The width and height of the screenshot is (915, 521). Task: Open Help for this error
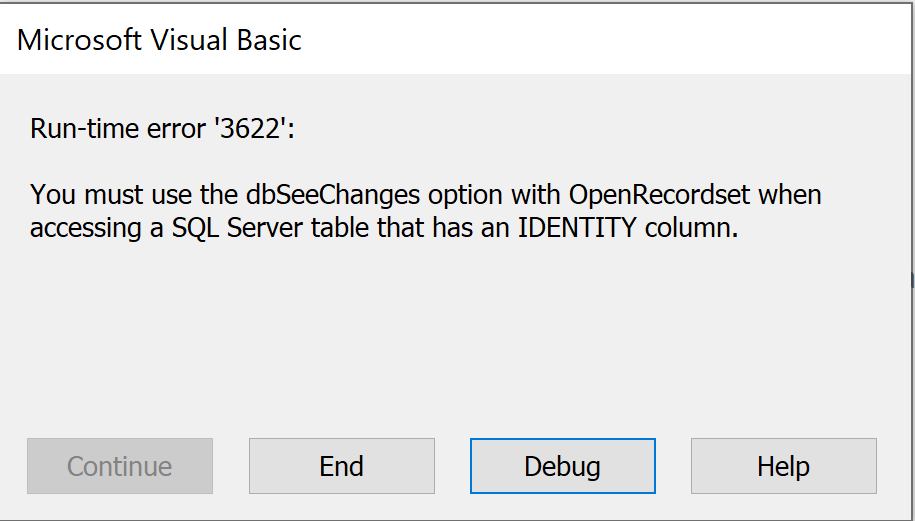pyautogui.click(x=783, y=466)
